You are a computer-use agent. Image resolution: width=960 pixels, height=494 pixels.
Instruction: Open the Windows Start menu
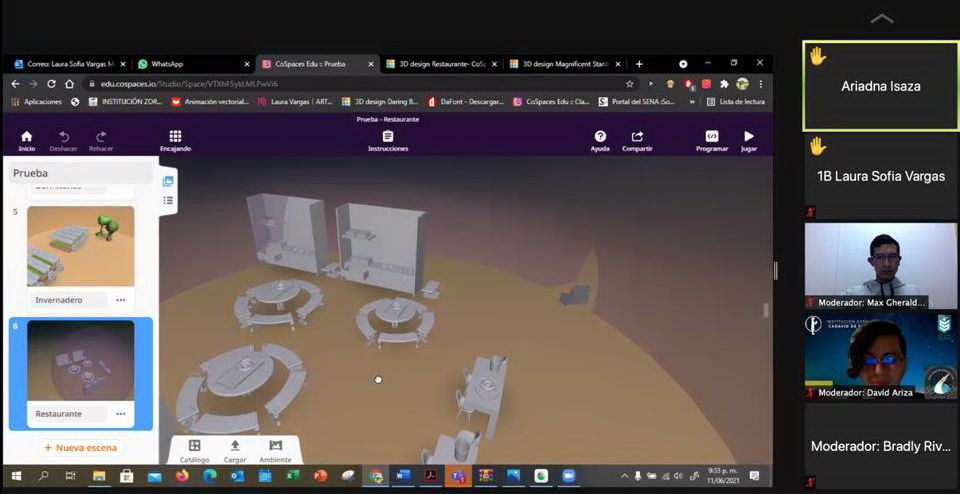(x=16, y=476)
